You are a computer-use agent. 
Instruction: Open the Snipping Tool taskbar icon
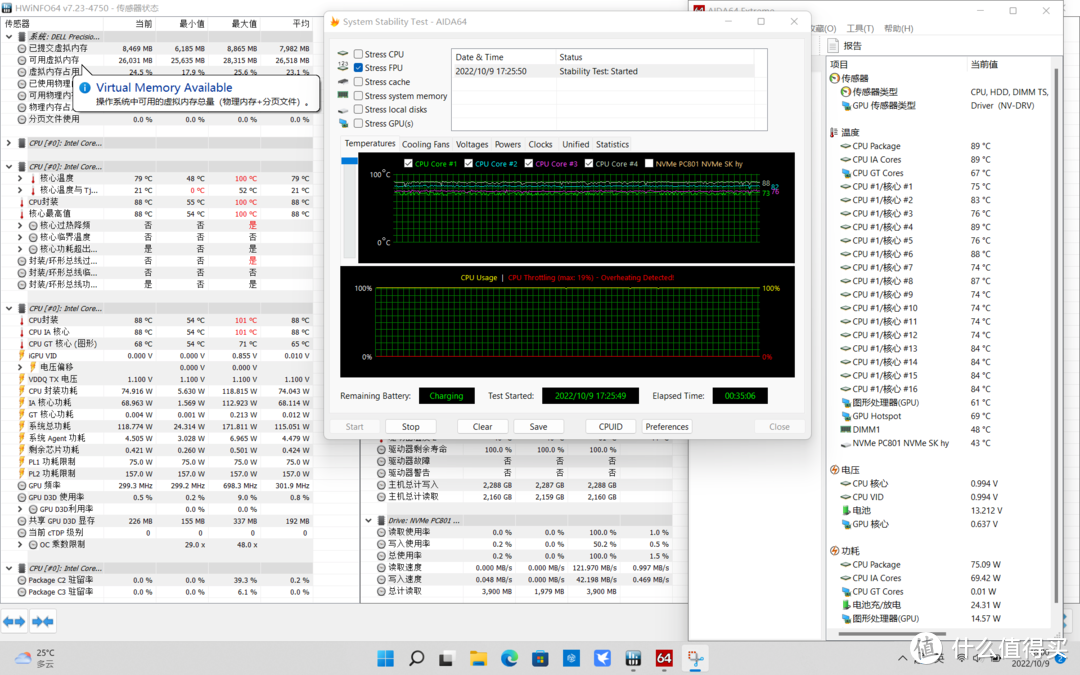point(695,658)
